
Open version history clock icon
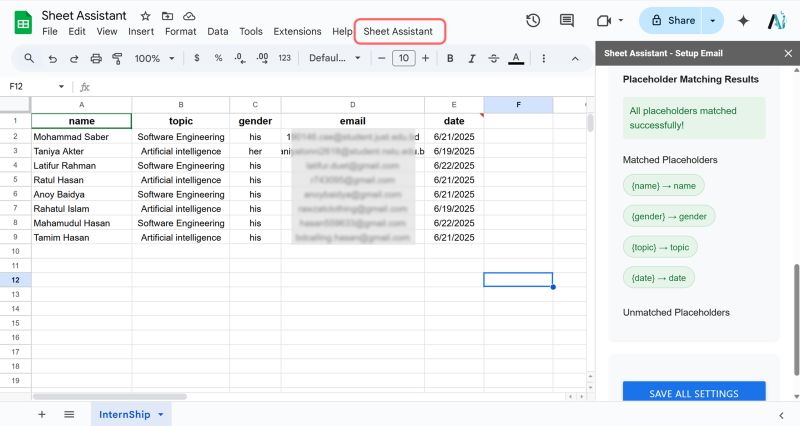pos(533,20)
